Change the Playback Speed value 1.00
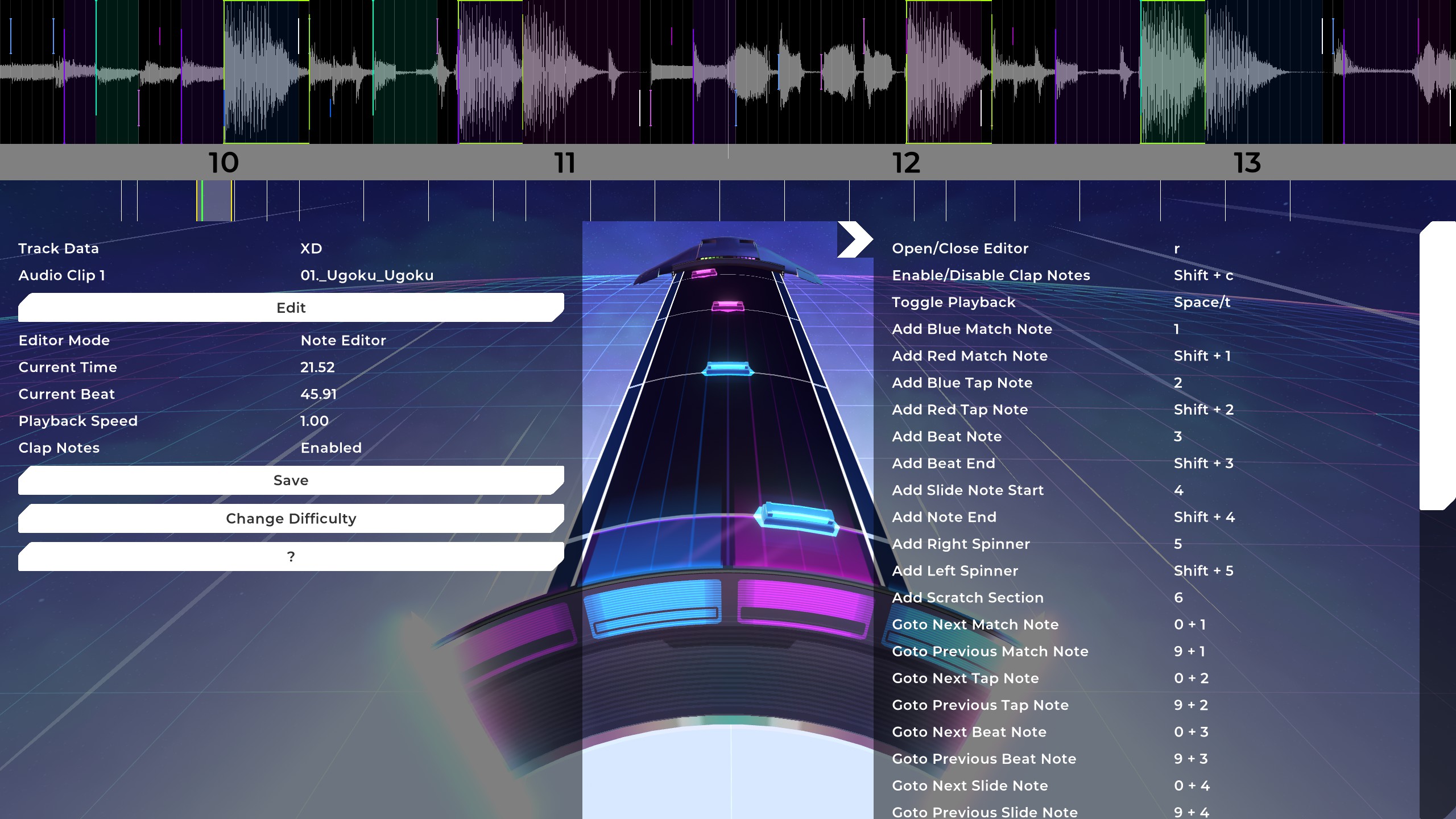This screenshot has height=819, width=1456. click(x=315, y=421)
